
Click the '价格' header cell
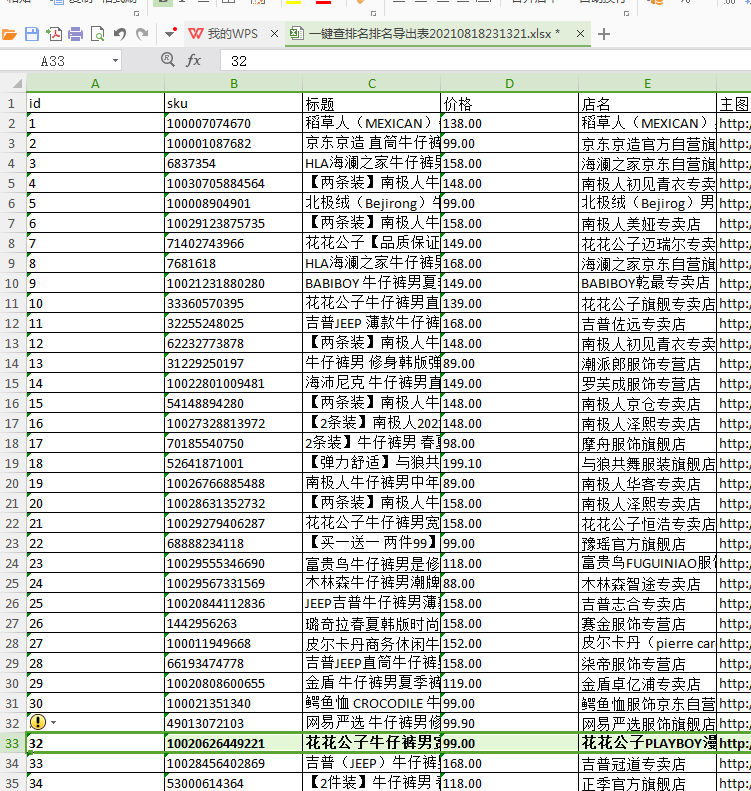click(509, 103)
